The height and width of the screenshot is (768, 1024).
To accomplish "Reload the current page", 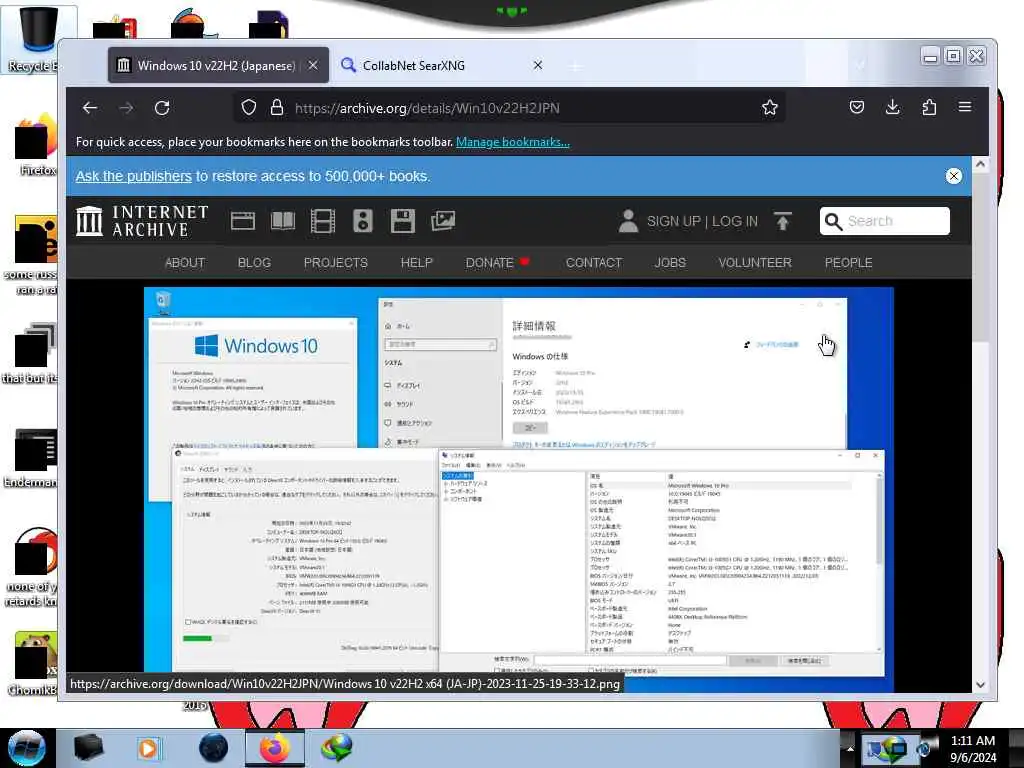I will point(162,108).
